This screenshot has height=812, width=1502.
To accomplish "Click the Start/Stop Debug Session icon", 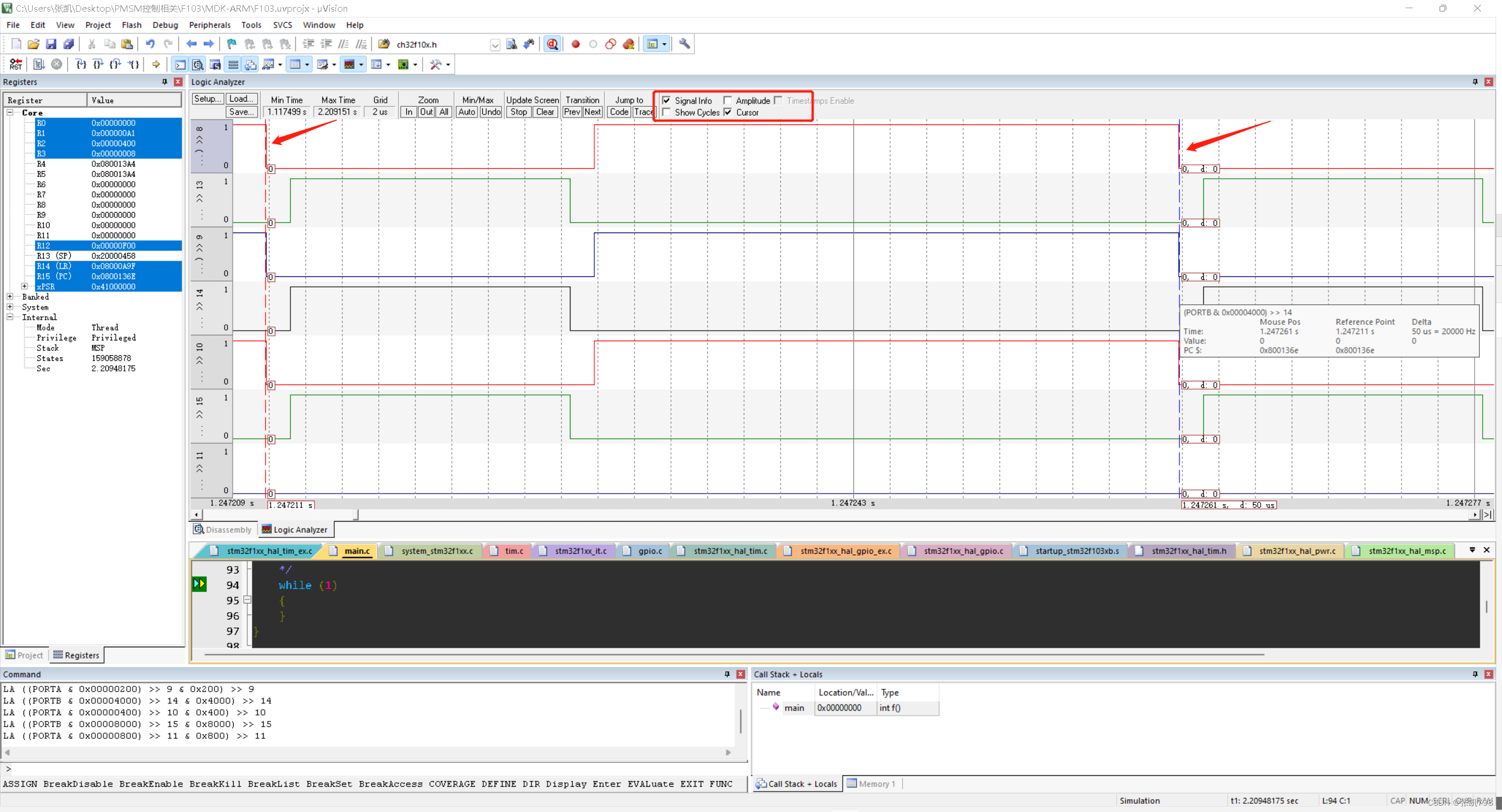I will (552, 44).
